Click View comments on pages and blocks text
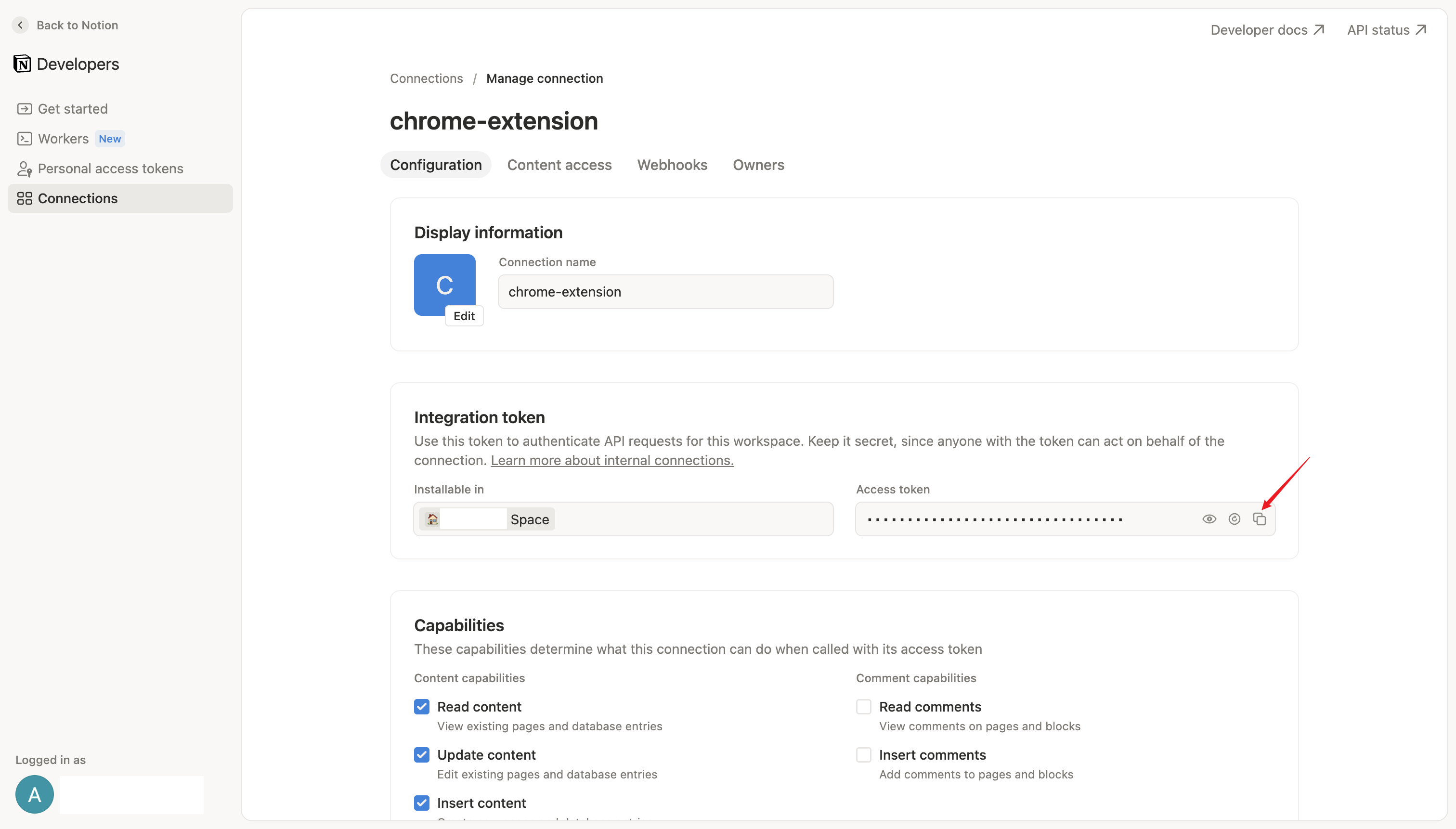The height and width of the screenshot is (829, 1456). coord(979,726)
